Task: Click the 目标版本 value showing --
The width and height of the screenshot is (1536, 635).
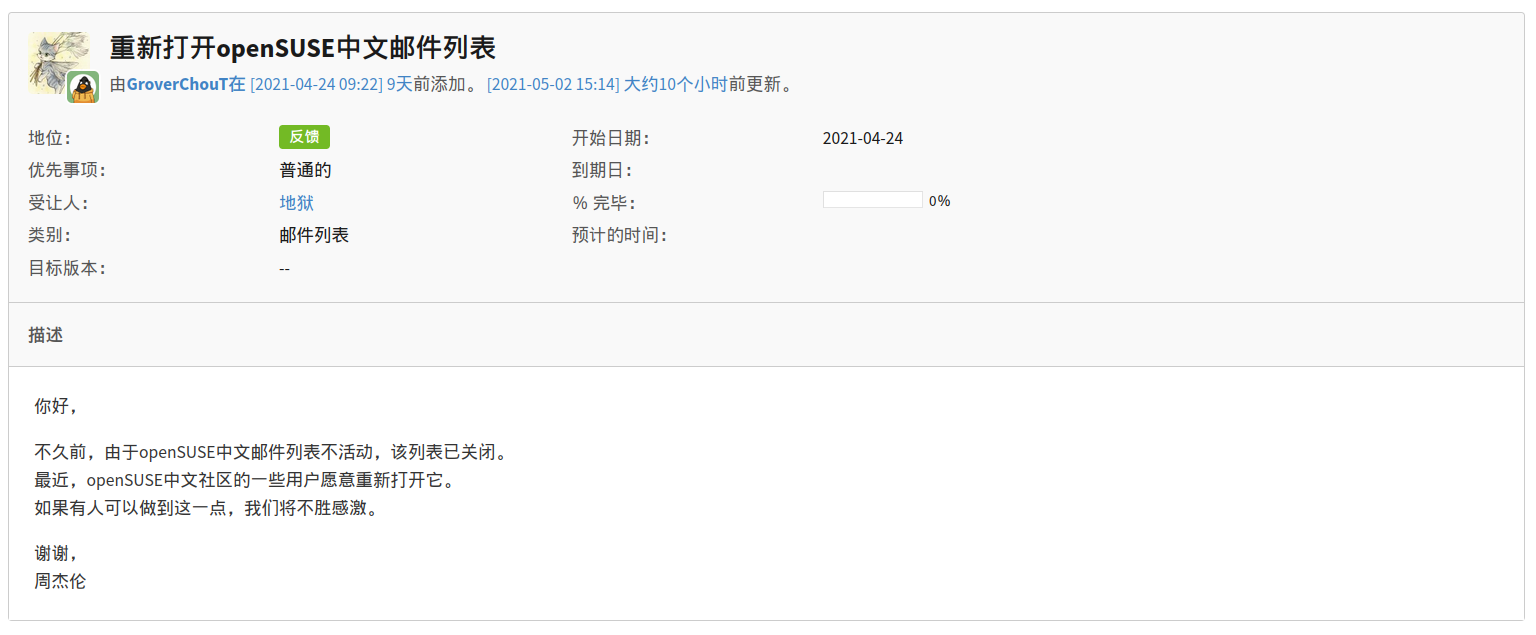Action: (284, 268)
